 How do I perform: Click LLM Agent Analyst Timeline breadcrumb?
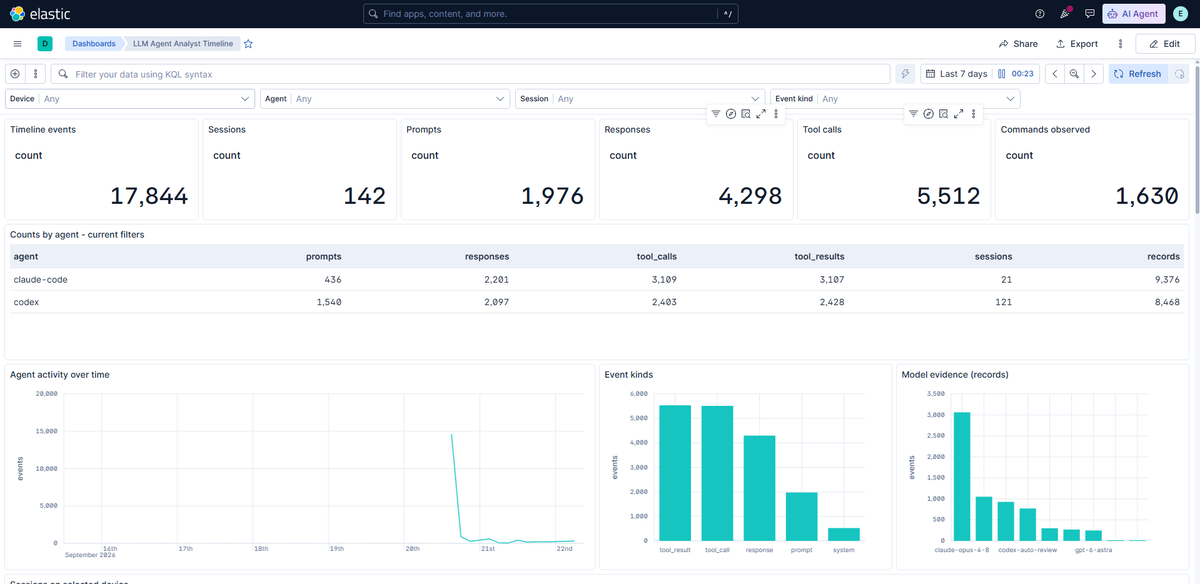tap(183, 44)
